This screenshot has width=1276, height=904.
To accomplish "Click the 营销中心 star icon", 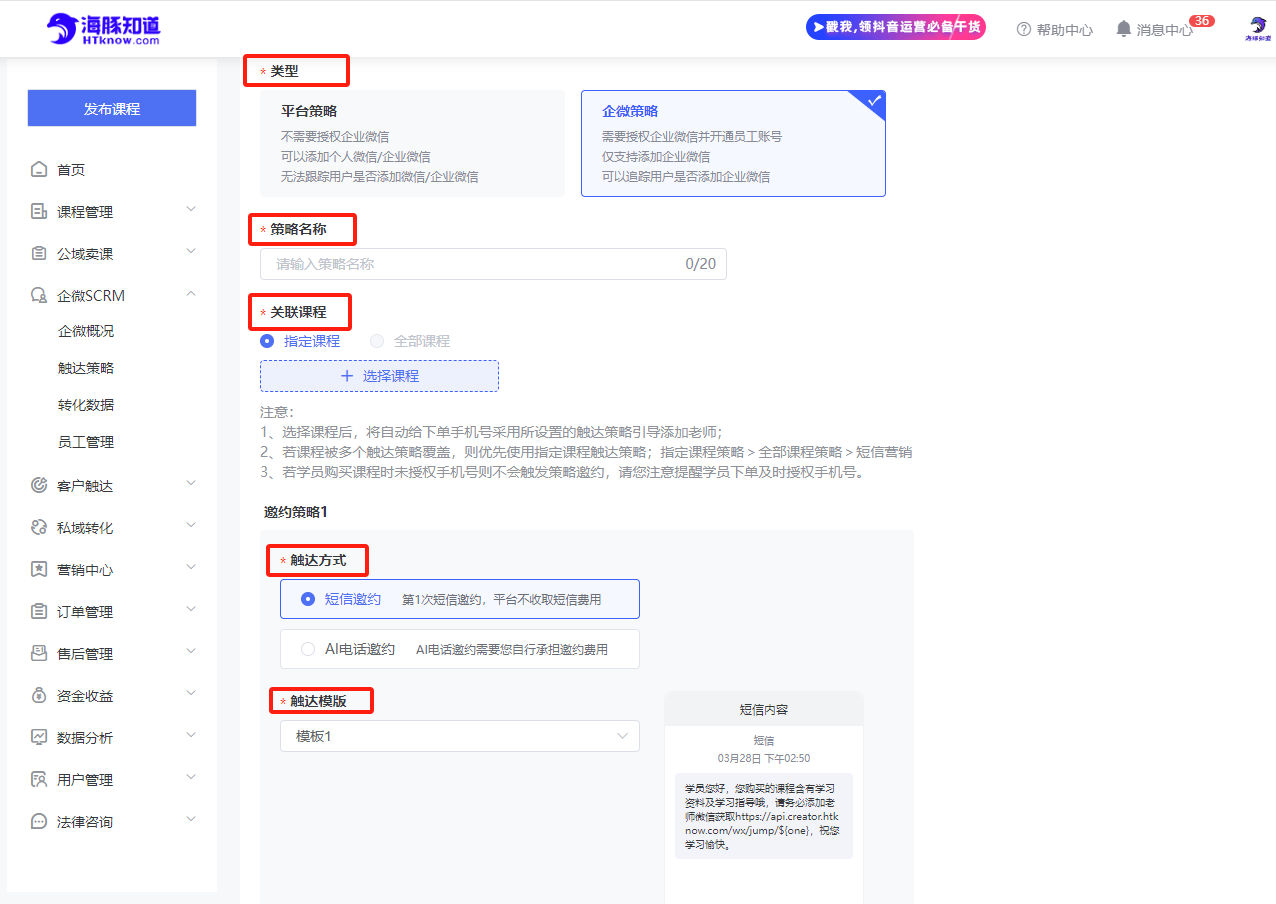I will [x=39, y=570].
